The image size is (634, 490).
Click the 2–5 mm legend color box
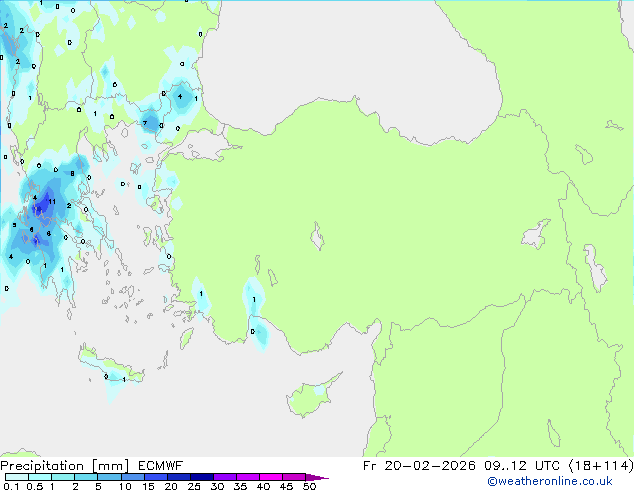(x=86, y=477)
